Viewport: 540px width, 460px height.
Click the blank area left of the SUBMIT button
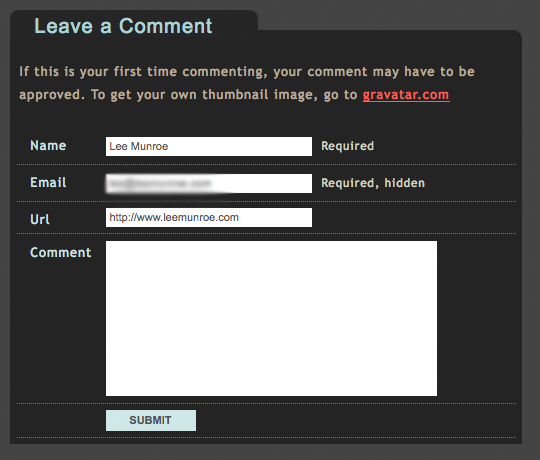point(61,420)
